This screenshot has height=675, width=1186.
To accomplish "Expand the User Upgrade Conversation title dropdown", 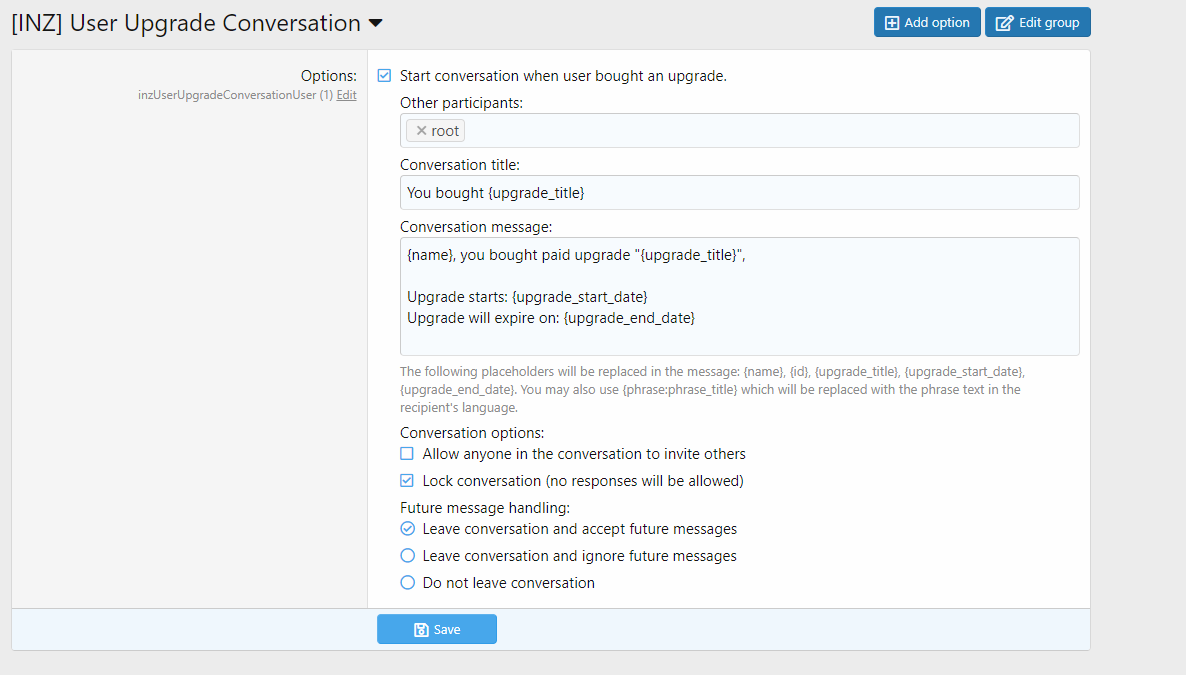I will tap(375, 23).
